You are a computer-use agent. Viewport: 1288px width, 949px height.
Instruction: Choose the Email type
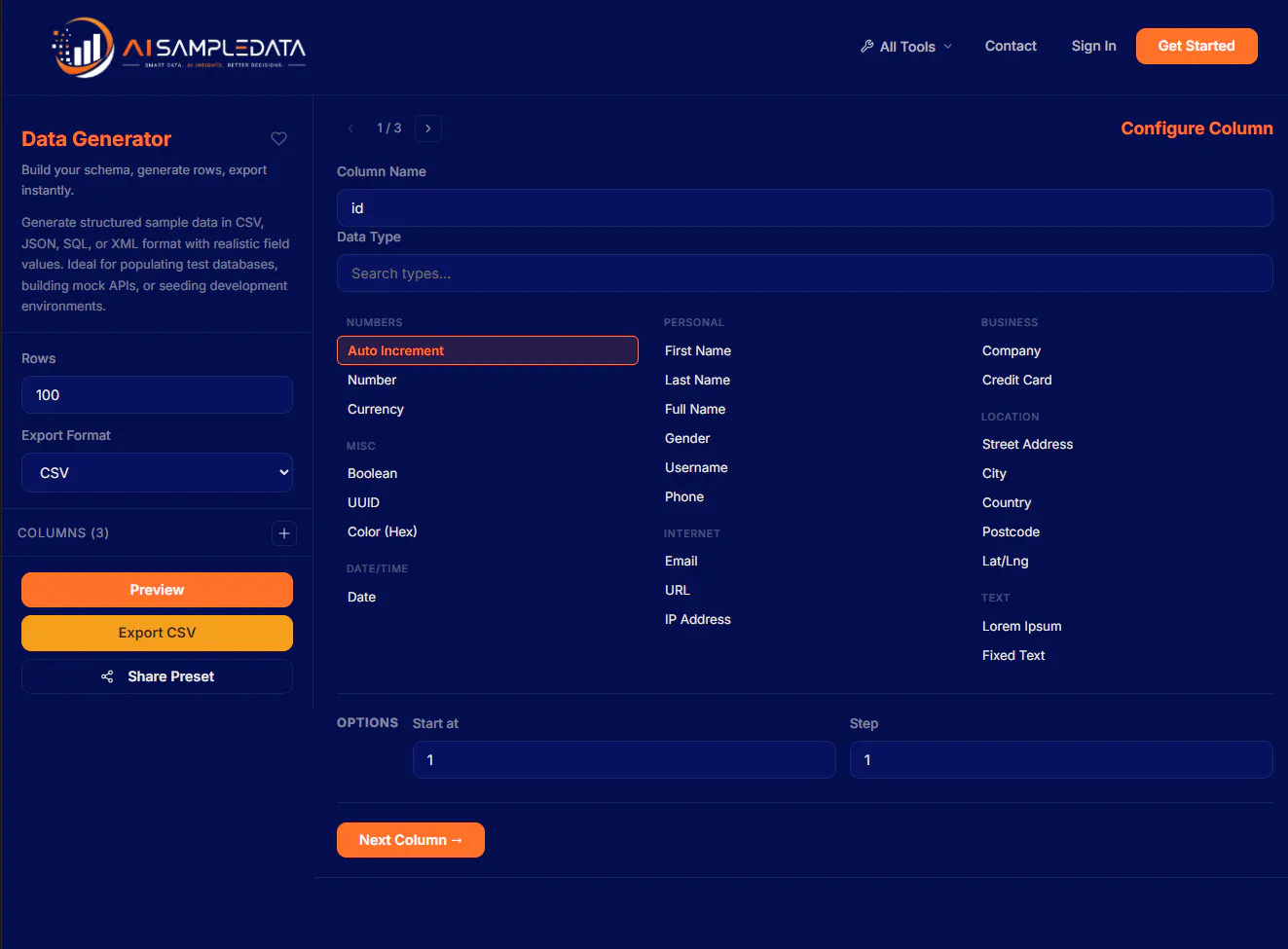tap(681, 562)
